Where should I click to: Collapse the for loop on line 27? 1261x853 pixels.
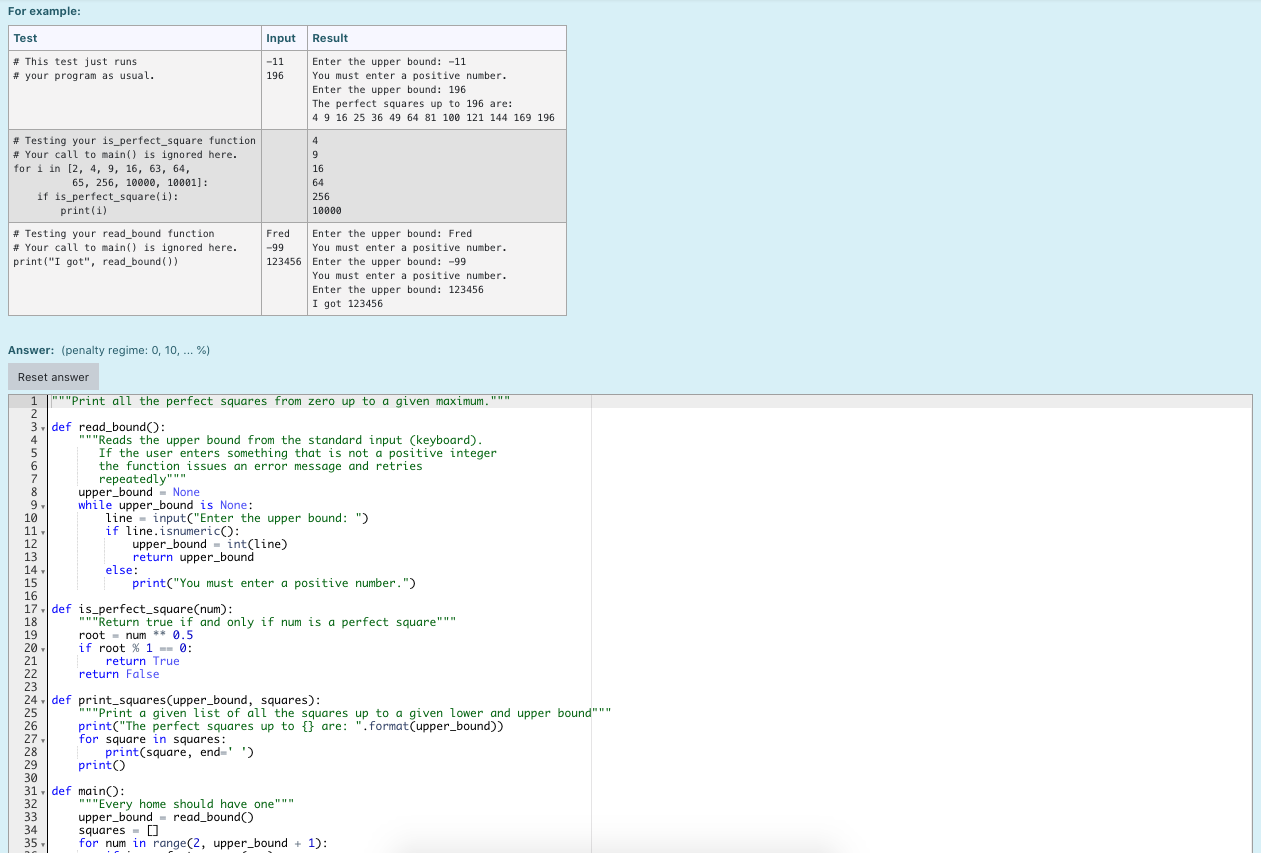pos(45,738)
